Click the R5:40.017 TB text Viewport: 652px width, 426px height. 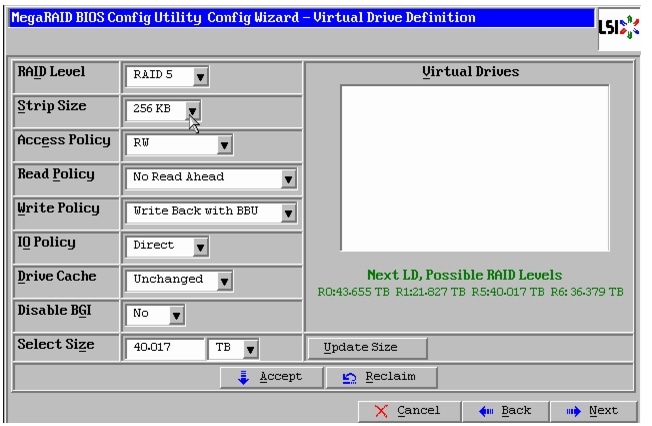[x=508, y=292]
